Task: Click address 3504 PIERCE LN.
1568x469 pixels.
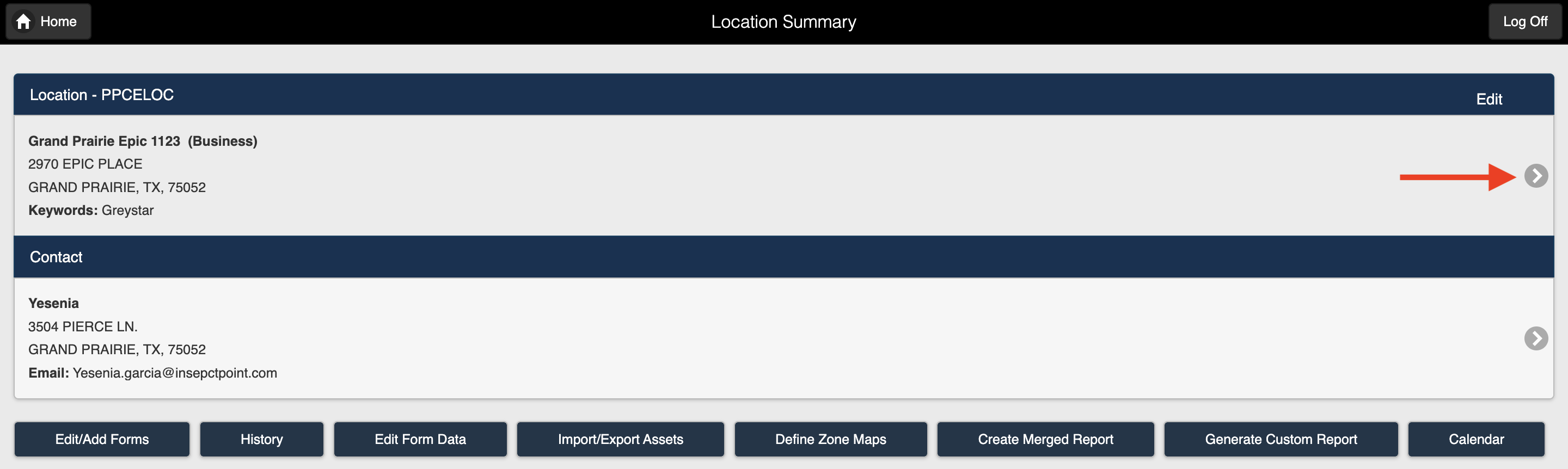Action: (83, 326)
